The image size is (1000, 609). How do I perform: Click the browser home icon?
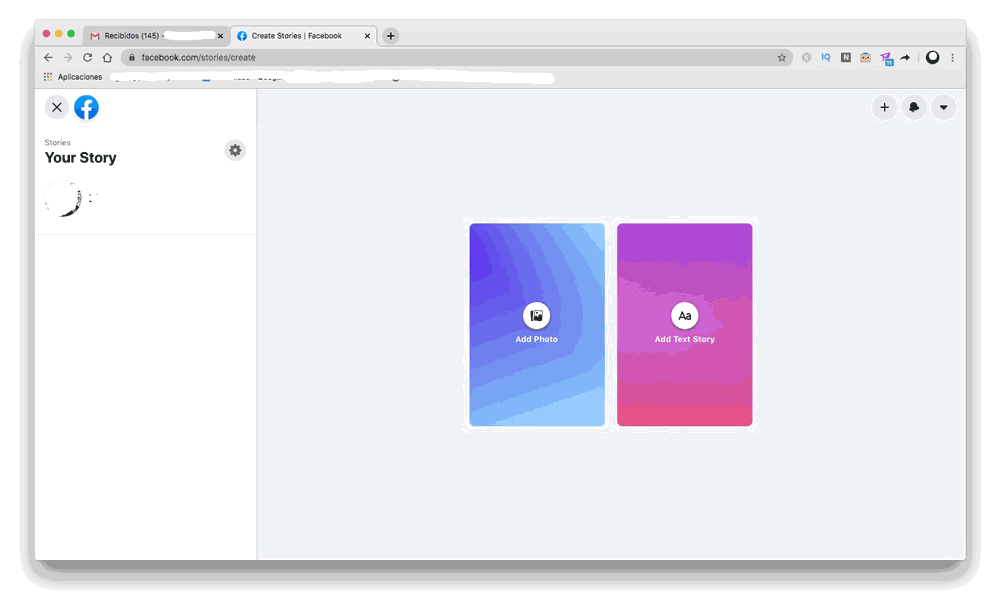[x=107, y=57]
